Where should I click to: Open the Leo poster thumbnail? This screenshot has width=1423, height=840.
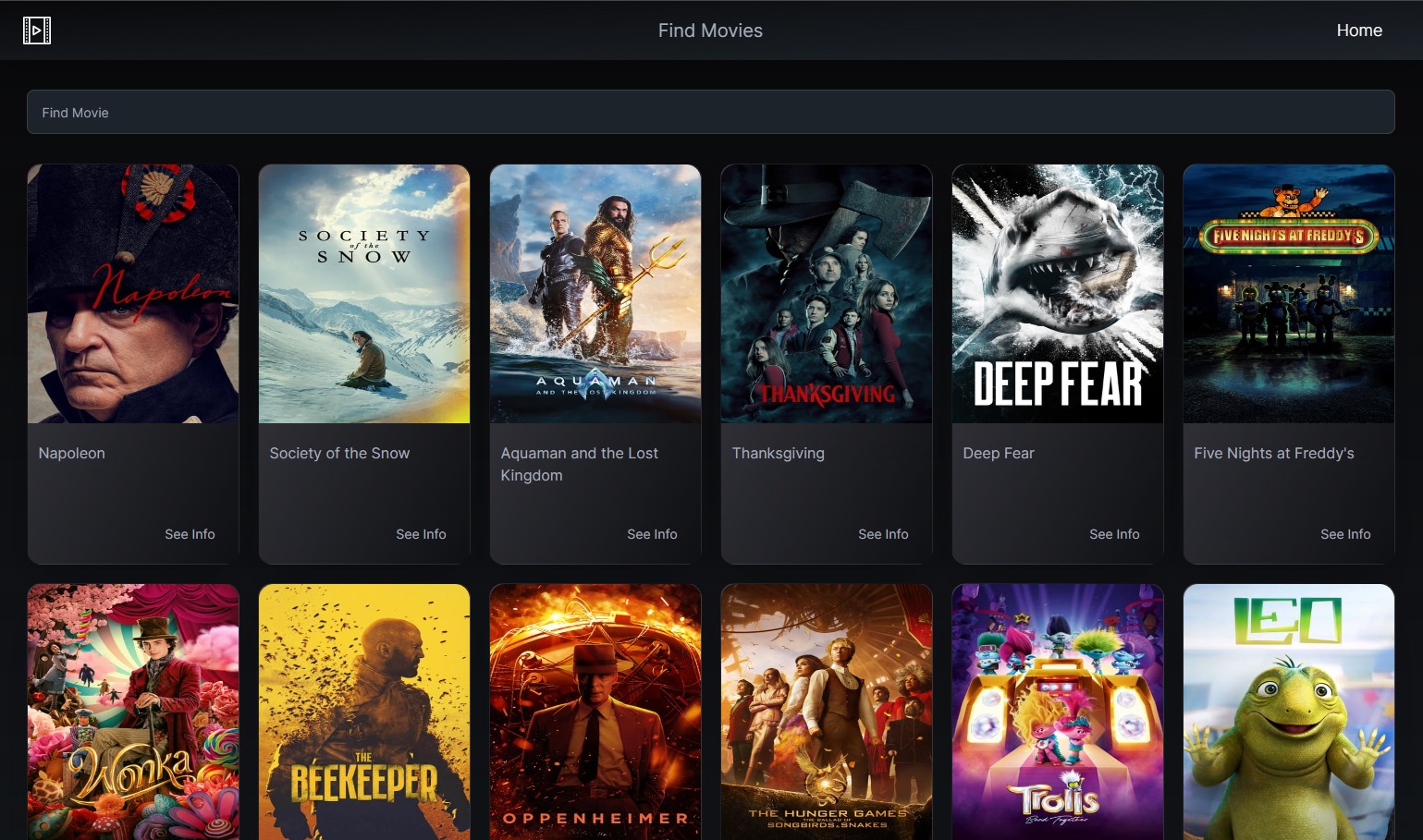(1289, 712)
